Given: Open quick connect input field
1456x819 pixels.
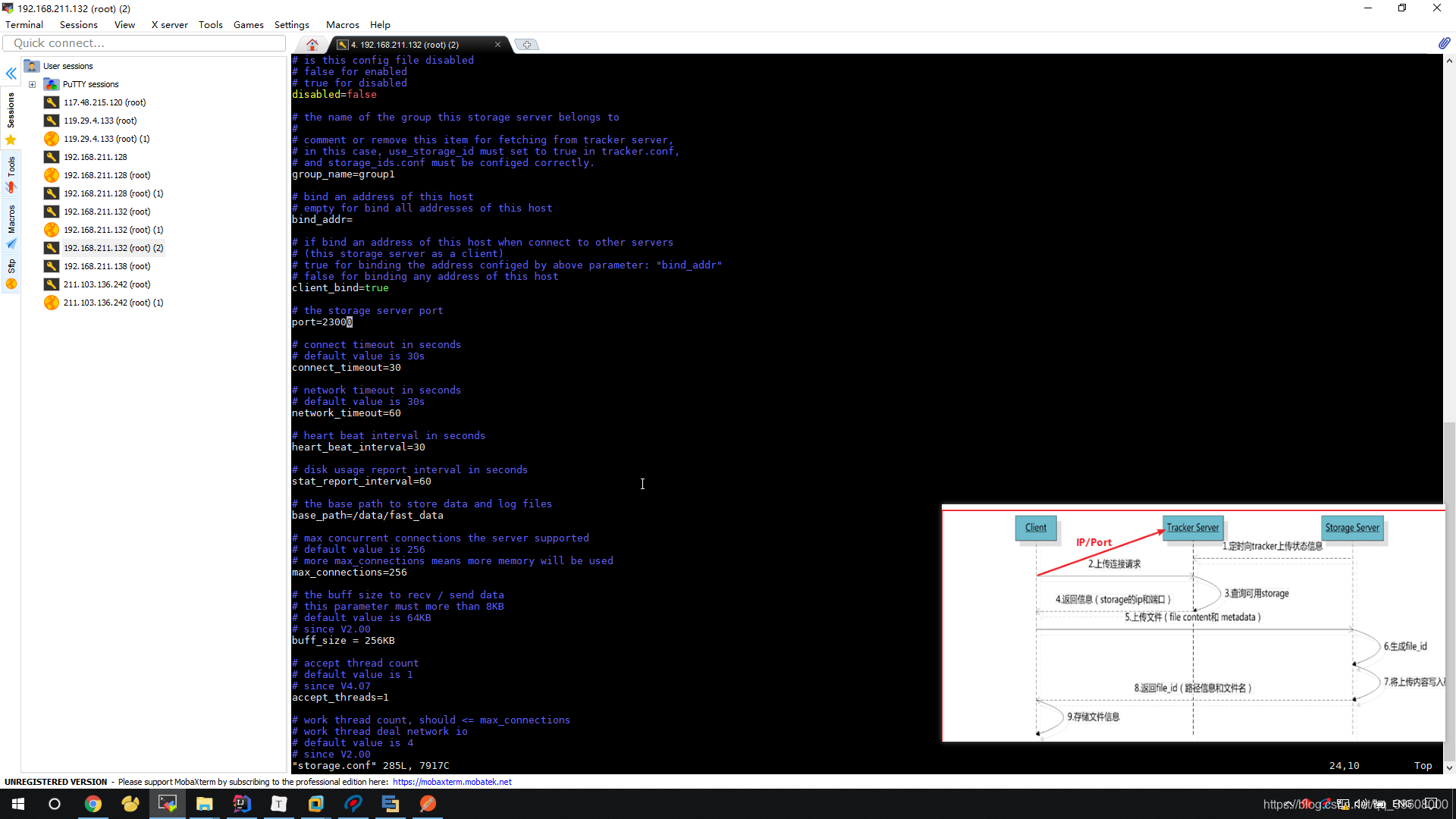Looking at the screenshot, I should (x=148, y=43).
